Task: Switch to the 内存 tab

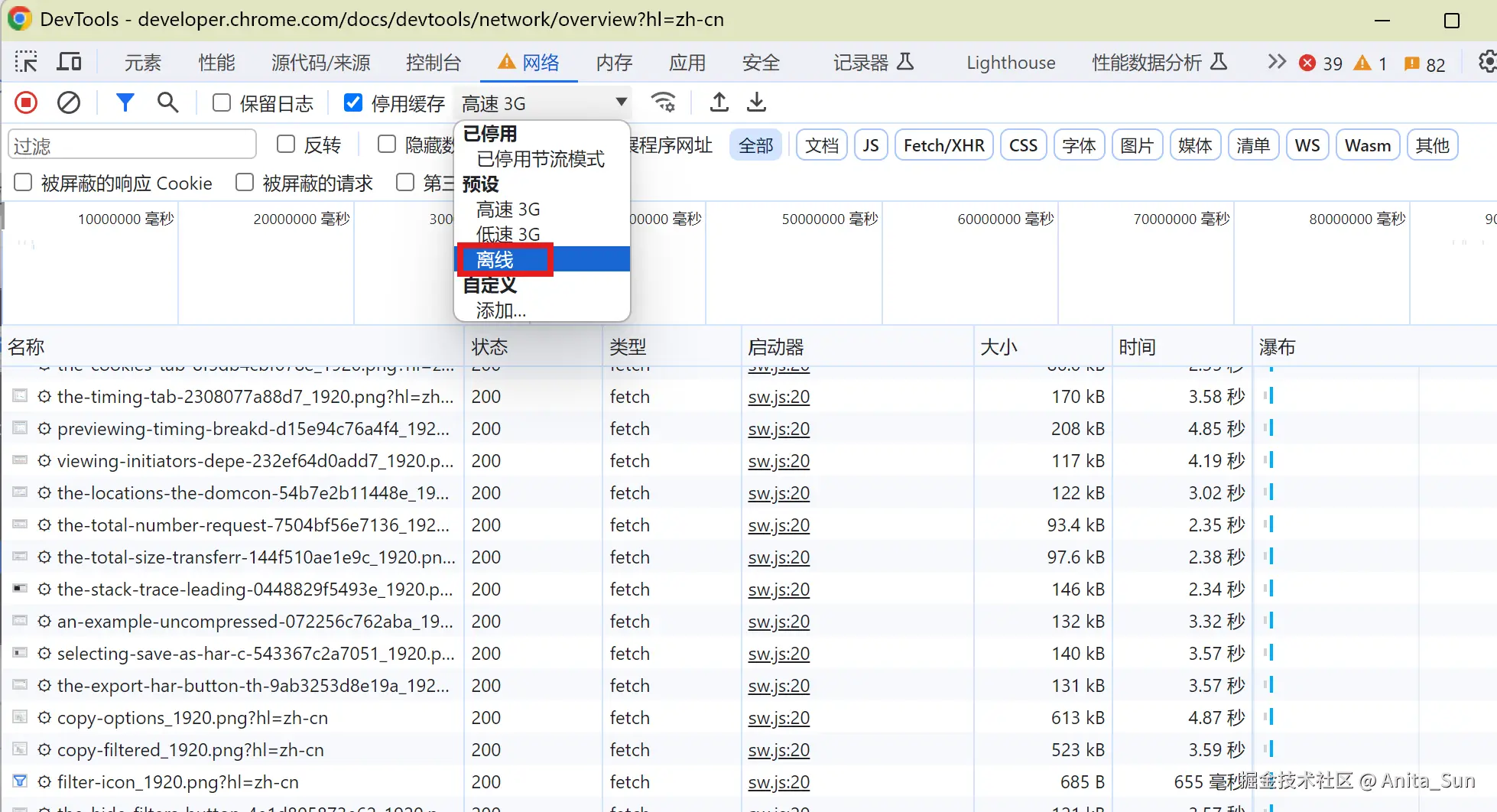Action: [x=615, y=63]
